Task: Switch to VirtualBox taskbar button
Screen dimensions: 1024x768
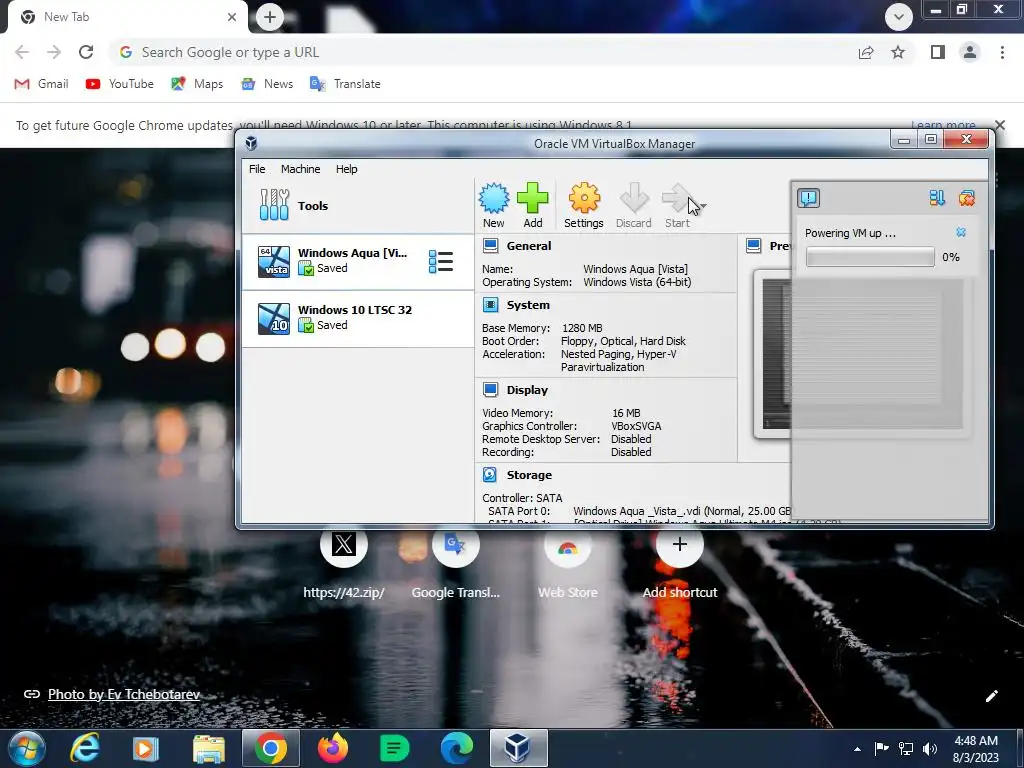Action: pyautogui.click(x=519, y=748)
